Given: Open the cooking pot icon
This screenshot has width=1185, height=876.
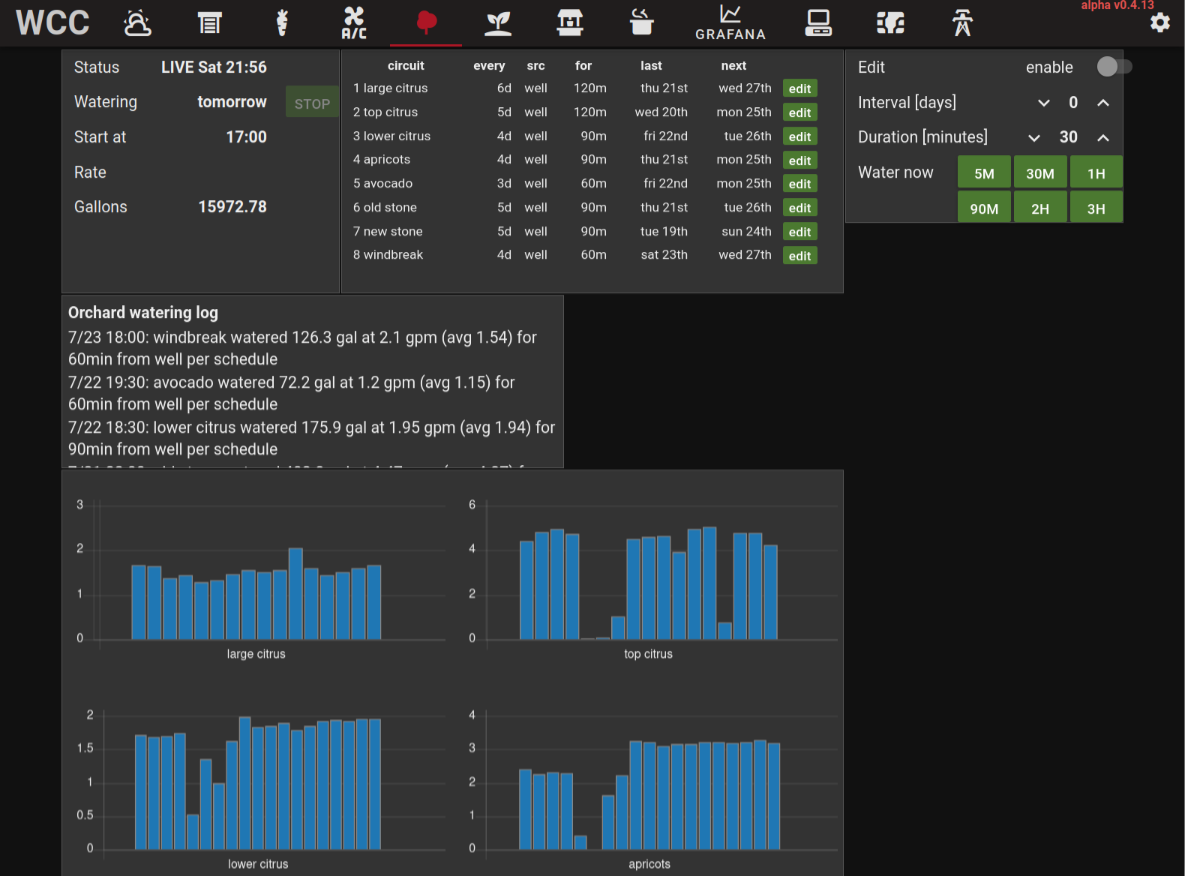Looking at the screenshot, I should [x=641, y=23].
